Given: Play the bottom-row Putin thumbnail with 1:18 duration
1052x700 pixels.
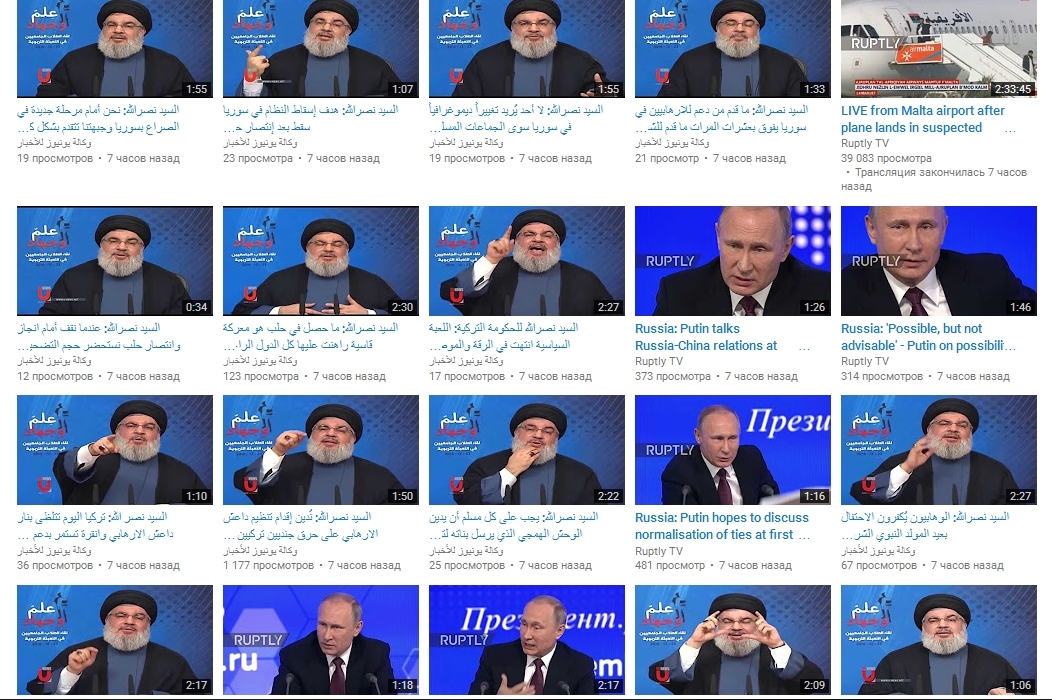Looking at the screenshot, I should 321,640.
